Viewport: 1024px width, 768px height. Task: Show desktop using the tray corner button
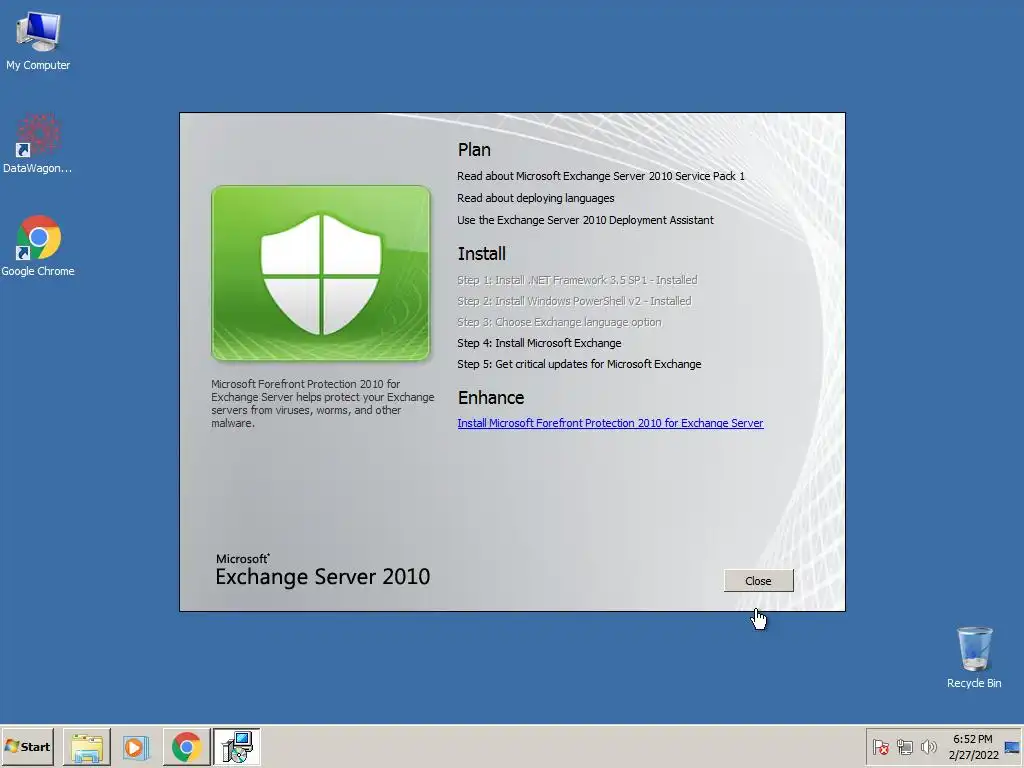click(1012, 747)
